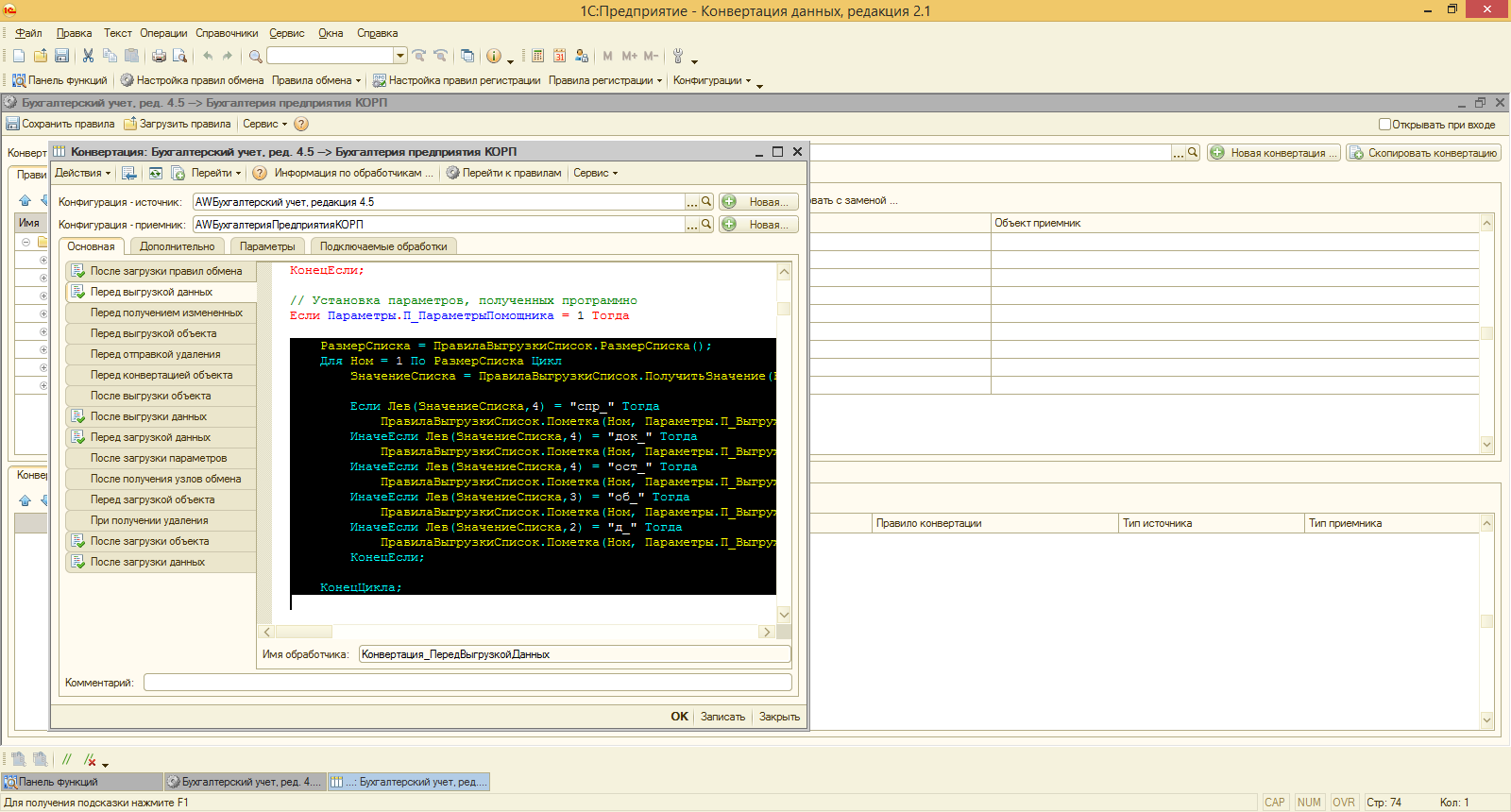Click the refresh icon in the conversion dialog toolbar
Image resolution: width=1511 pixels, height=812 pixels.
click(x=156, y=173)
